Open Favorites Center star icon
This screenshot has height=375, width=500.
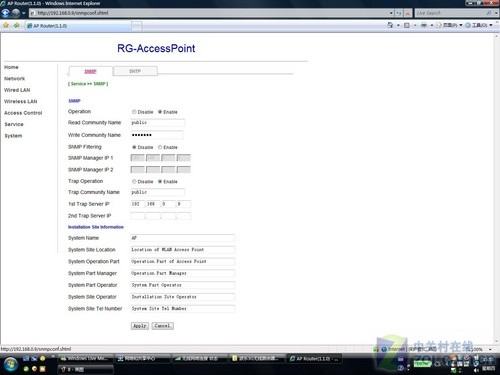pyautogui.click(x=6, y=25)
